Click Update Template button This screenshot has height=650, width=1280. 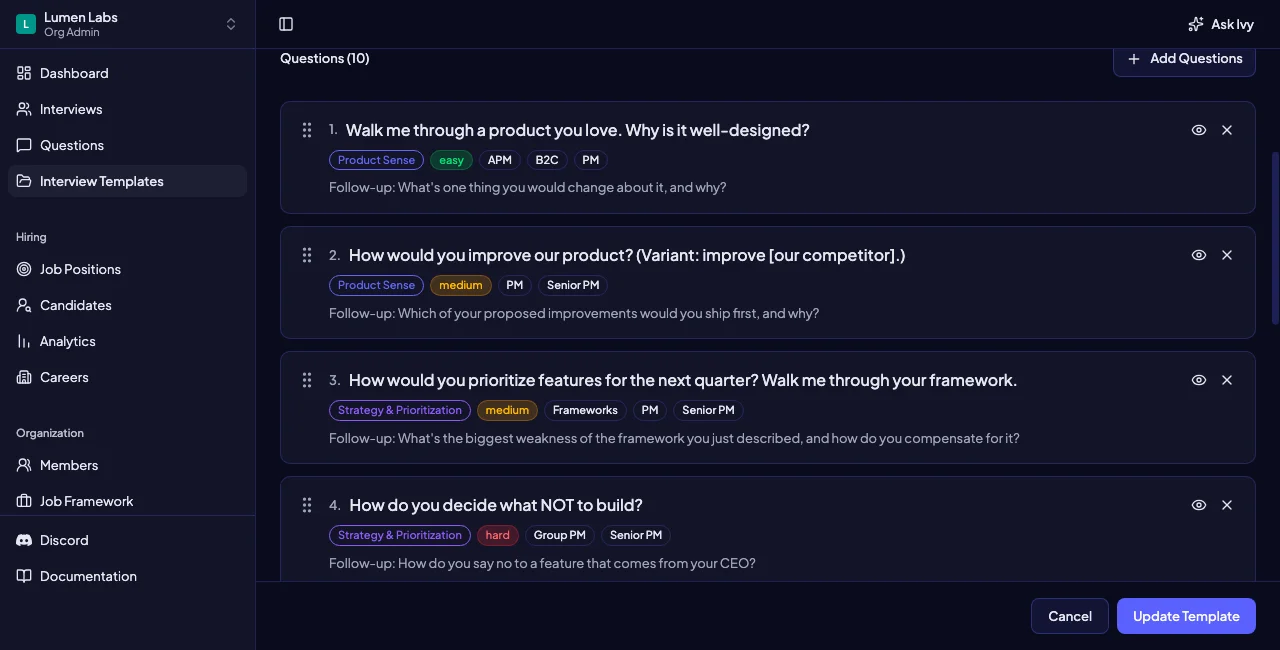[x=1186, y=616]
